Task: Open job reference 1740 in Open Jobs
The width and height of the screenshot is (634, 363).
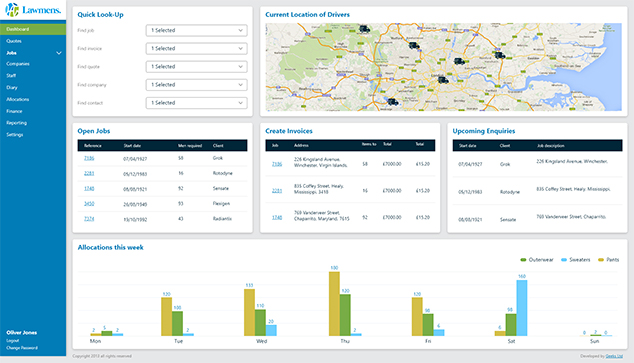Action: pyautogui.click(x=89, y=188)
